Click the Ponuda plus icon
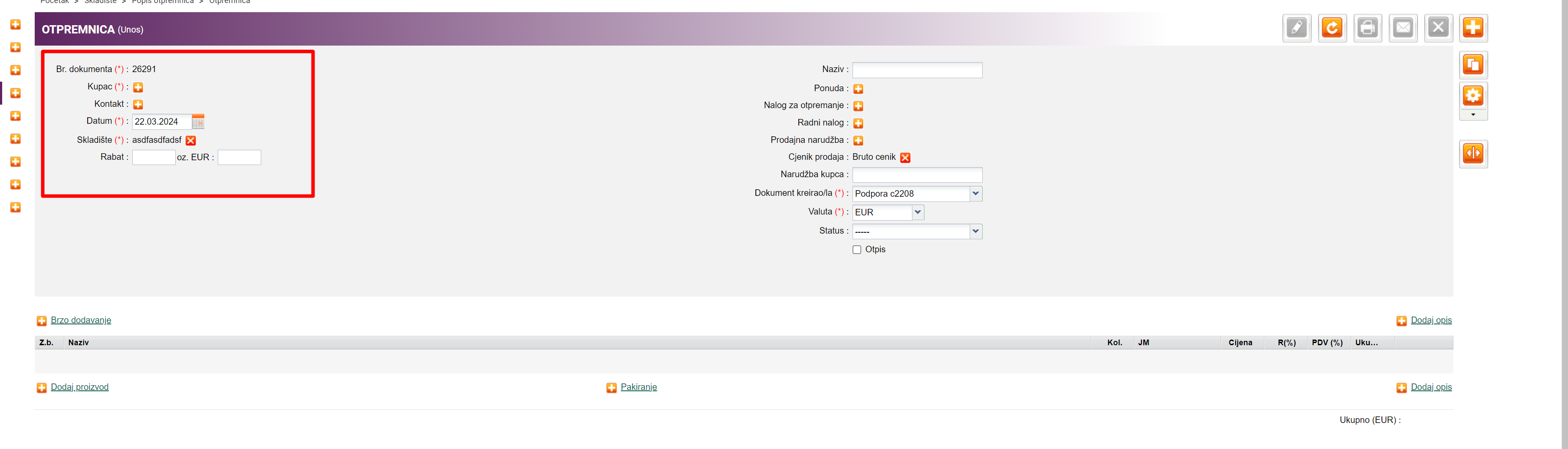The height and width of the screenshot is (449, 1568). 858,89
